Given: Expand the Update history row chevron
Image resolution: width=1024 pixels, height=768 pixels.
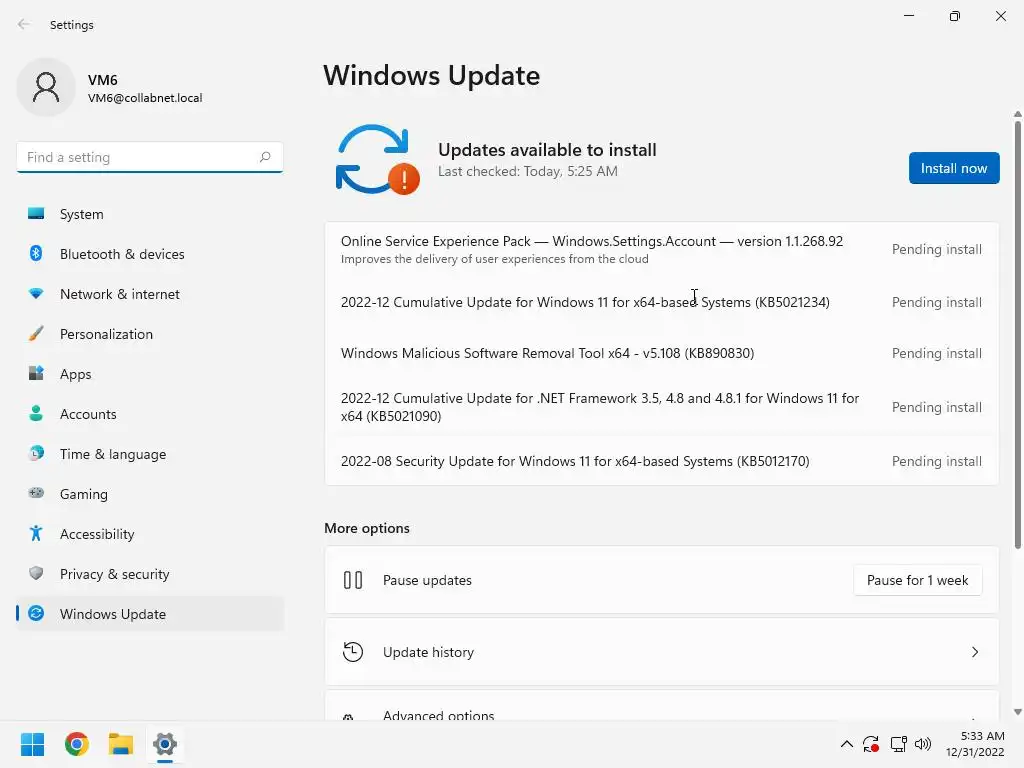Looking at the screenshot, I should click(974, 652).
